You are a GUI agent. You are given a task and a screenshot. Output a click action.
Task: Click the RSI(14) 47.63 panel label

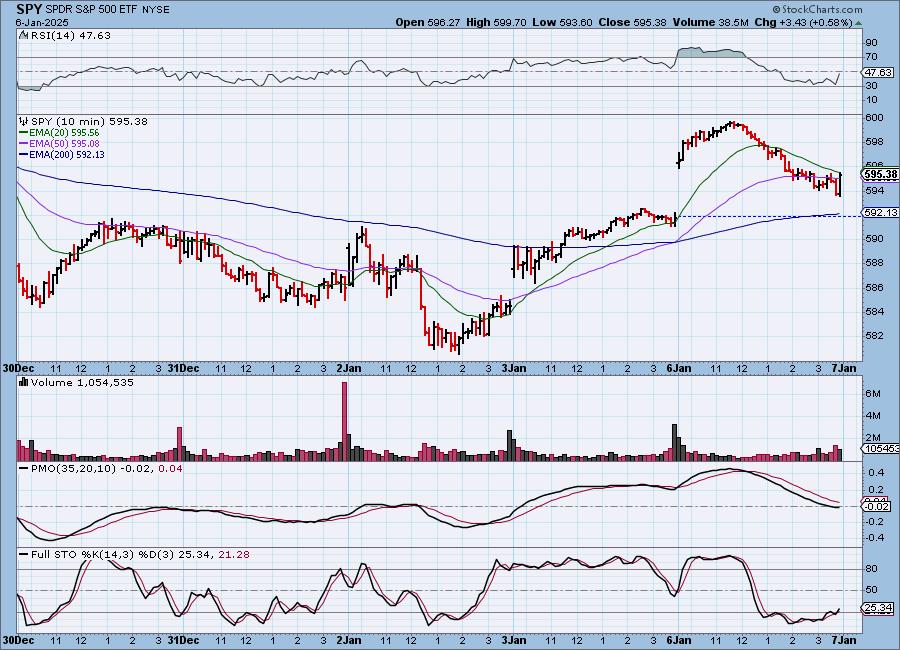point(70,35)
